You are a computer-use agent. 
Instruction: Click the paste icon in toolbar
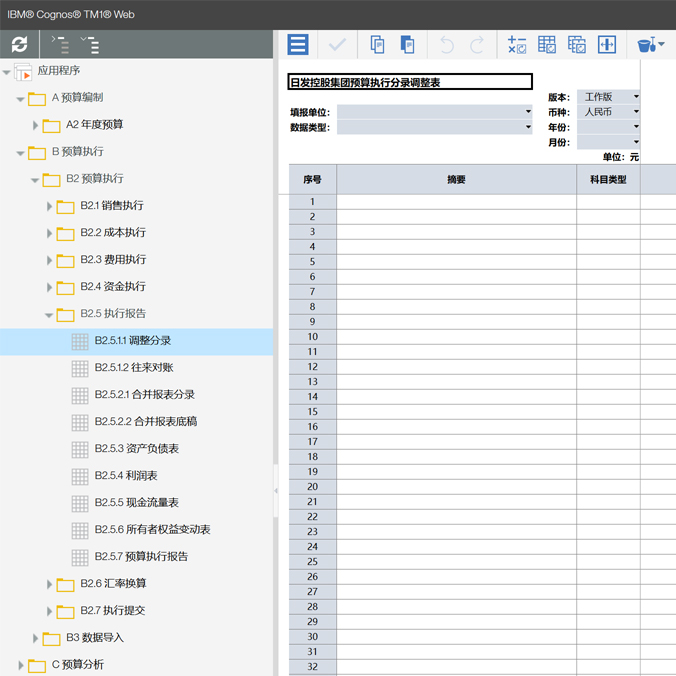[407, 44]
